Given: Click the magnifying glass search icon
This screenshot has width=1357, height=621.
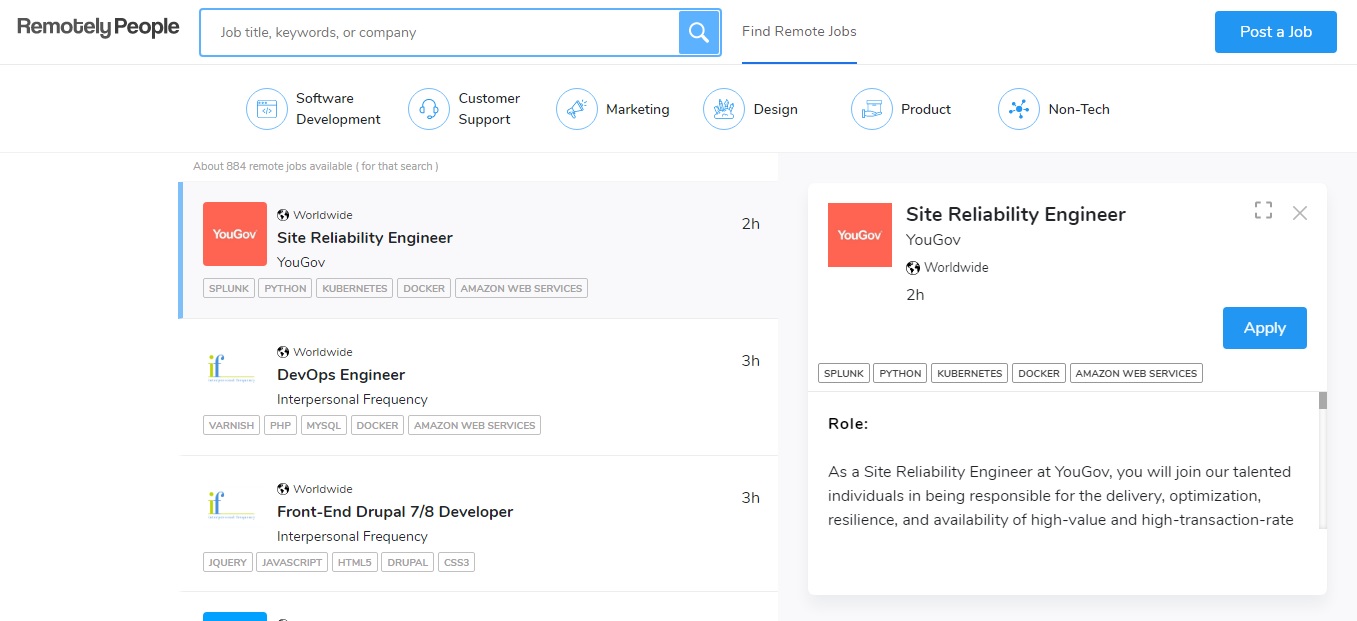Looking at the screenshot, I should (699, 33).
